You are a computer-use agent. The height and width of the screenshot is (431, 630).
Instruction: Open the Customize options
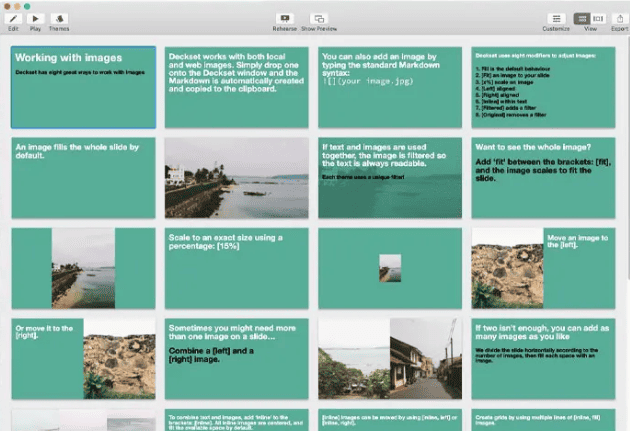pos(556,18)
